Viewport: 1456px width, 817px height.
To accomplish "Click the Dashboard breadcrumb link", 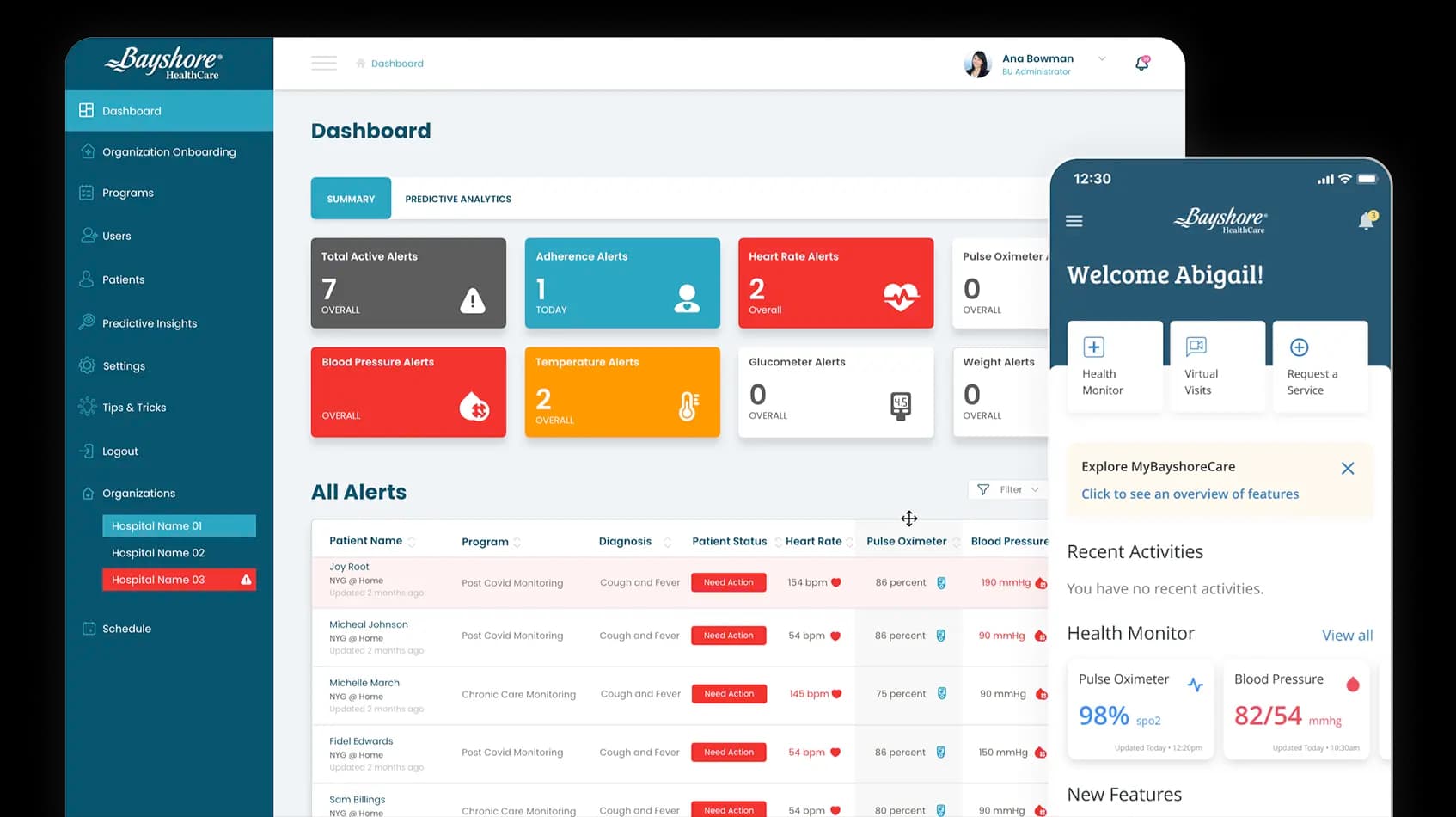I will point(397,64).
